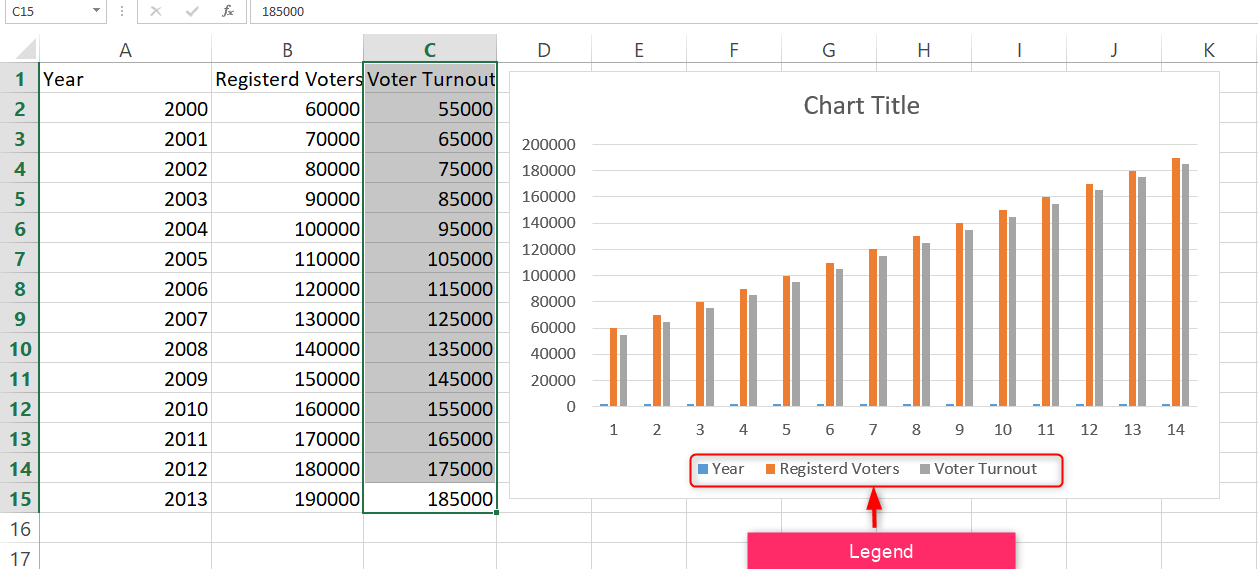The height and width of the screenshot is (569, 1258).
Task: Click the Enter checkmark icon in formula bar
Action: click(192, 11)
